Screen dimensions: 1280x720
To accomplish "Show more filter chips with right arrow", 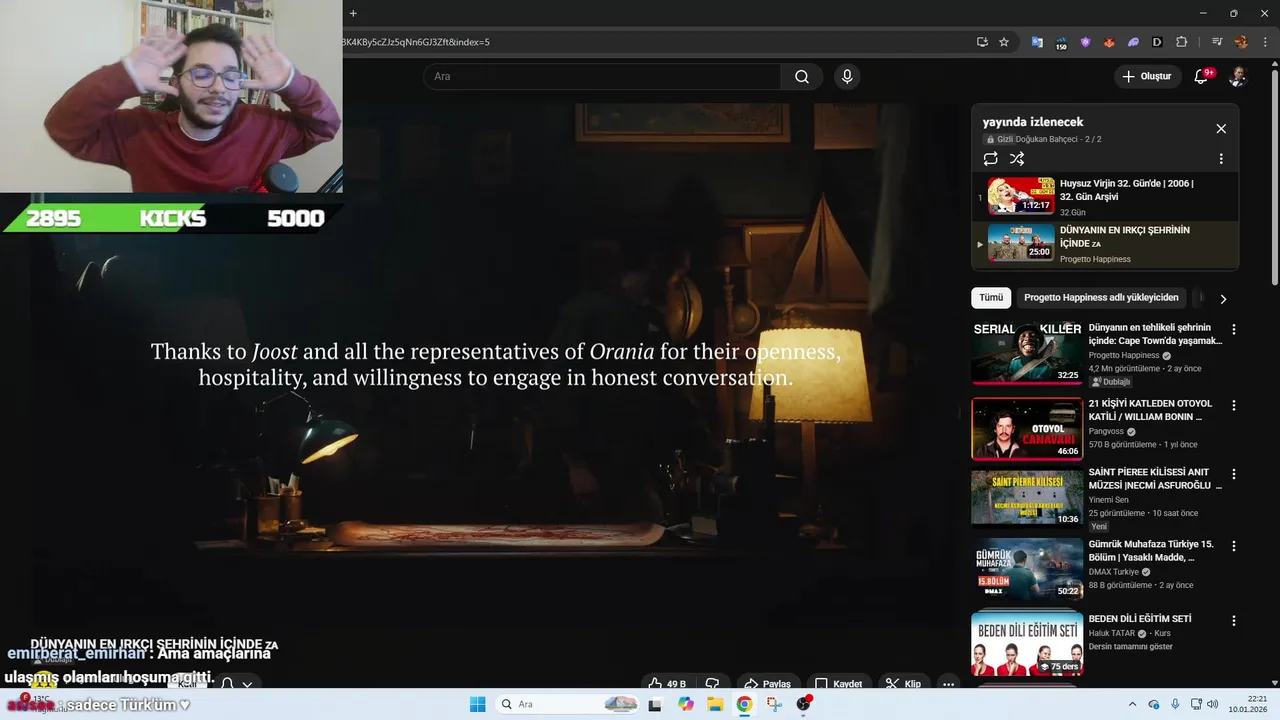I will tap(1222, 298).
